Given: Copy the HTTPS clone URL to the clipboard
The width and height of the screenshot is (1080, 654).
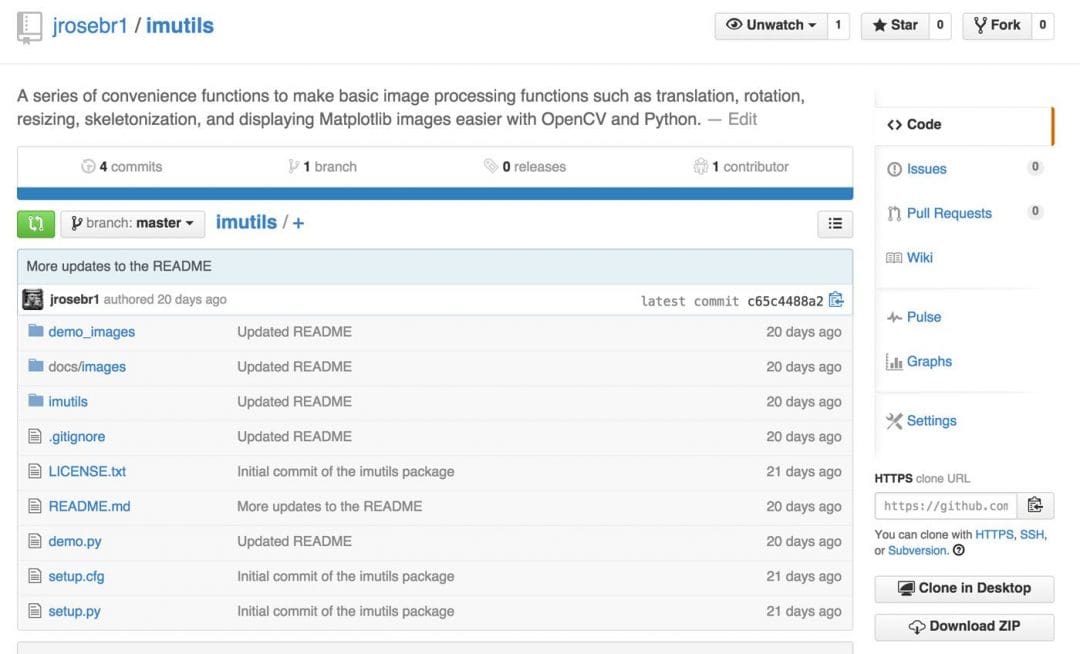Looking at the screenshot, I should tap(1035, 505).
